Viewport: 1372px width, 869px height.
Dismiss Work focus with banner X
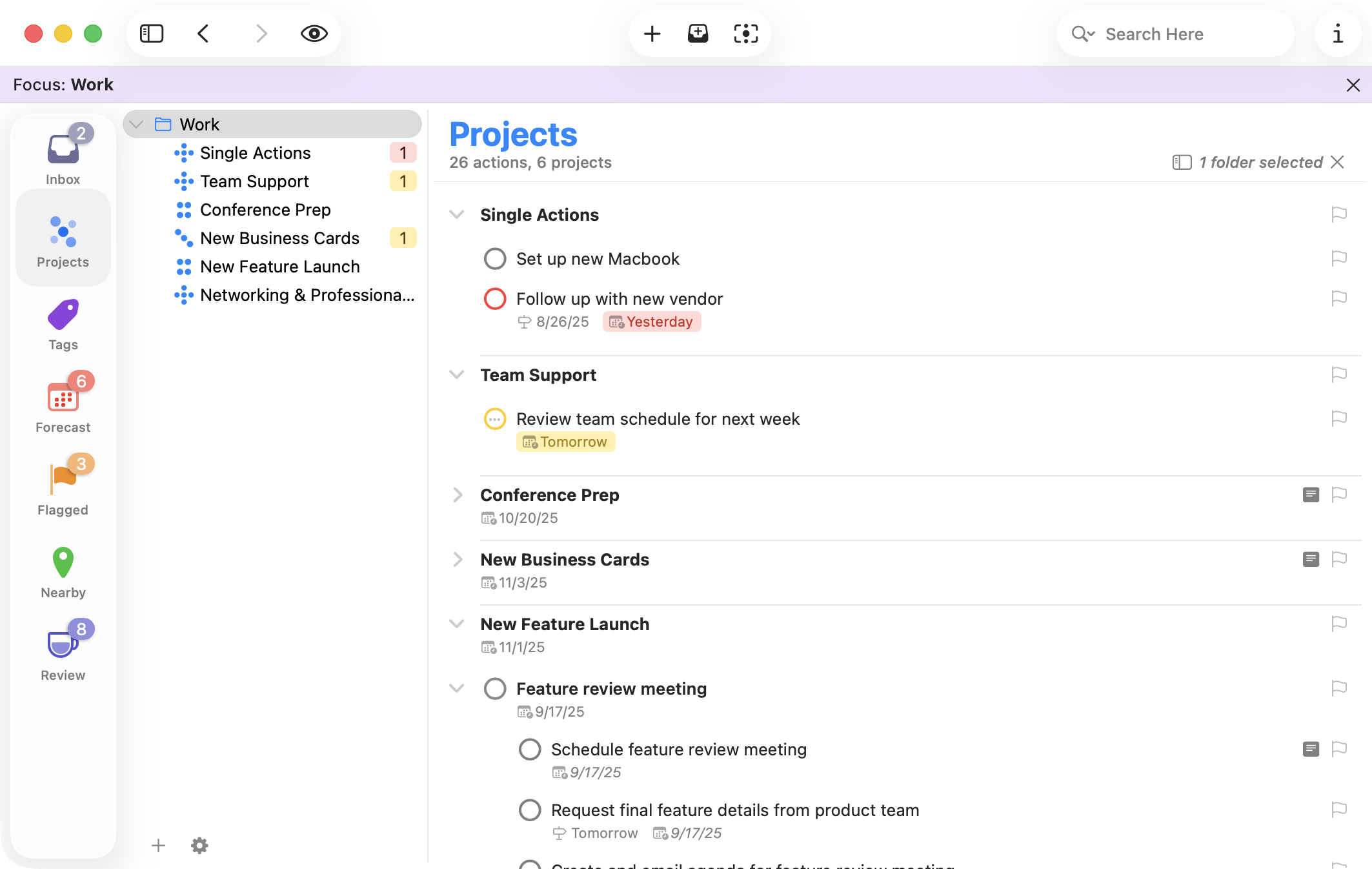point(1353,85)
